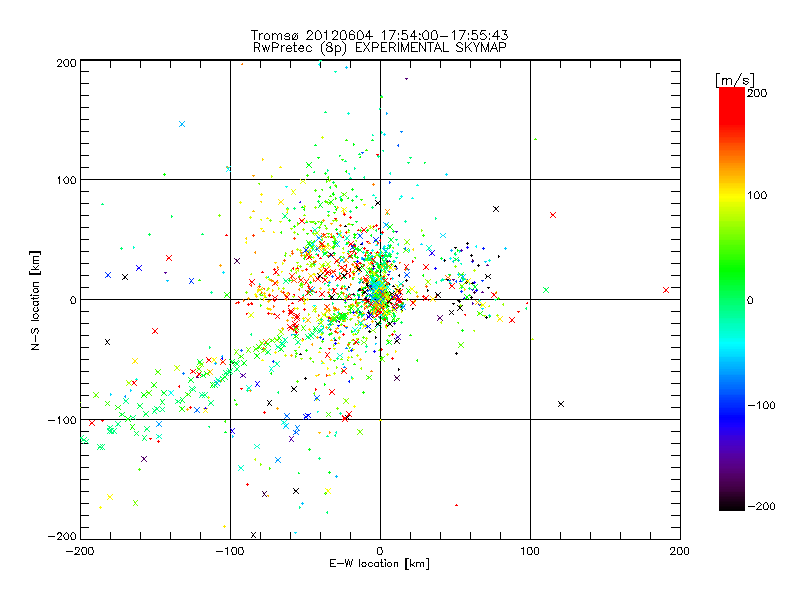Click the plot title 'Tromsø 20120604 17:54:00-17:55:43'

(379, 35)
